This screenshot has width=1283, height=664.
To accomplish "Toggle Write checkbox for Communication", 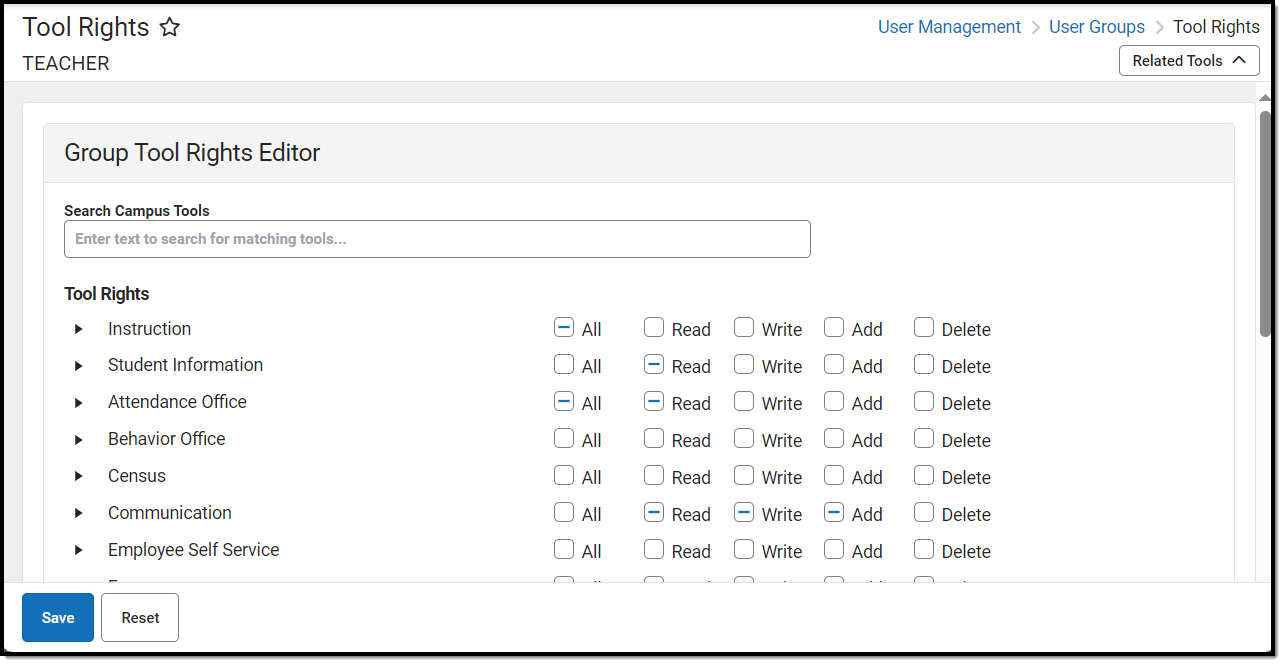I will click(x=744, y=513).
